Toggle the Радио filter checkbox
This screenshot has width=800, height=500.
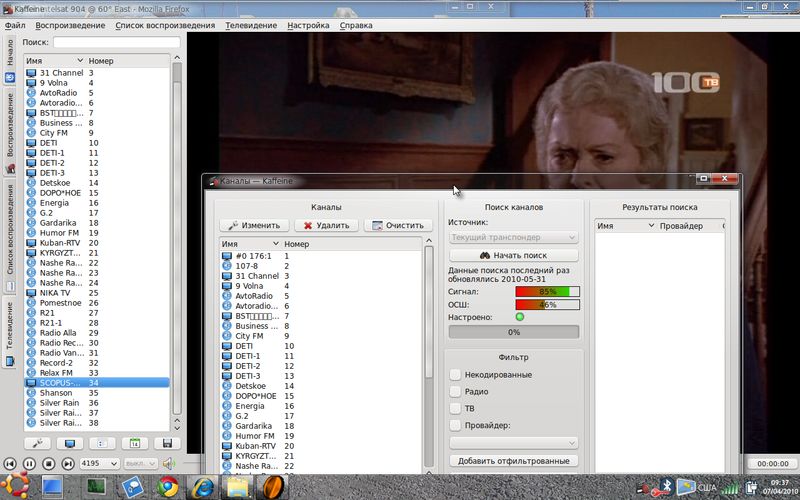456,392
